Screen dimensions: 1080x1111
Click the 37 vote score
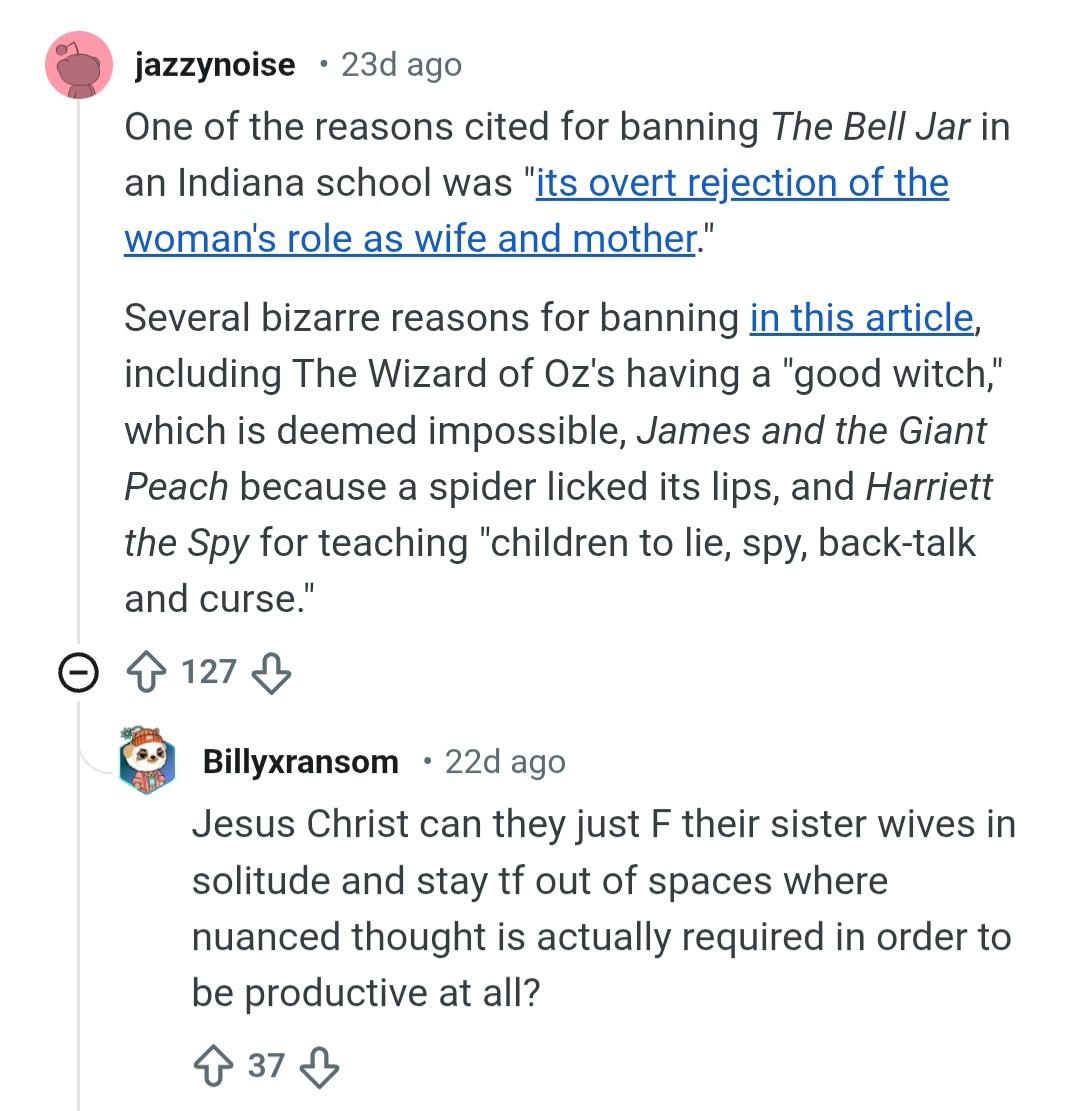(266, 1065)
